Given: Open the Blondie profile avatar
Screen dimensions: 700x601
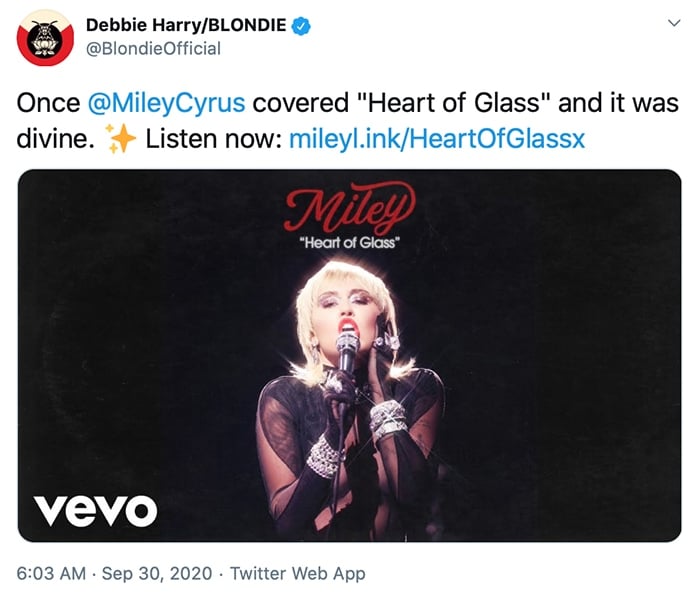Looking at the screenshot, I should click(45, 37).
